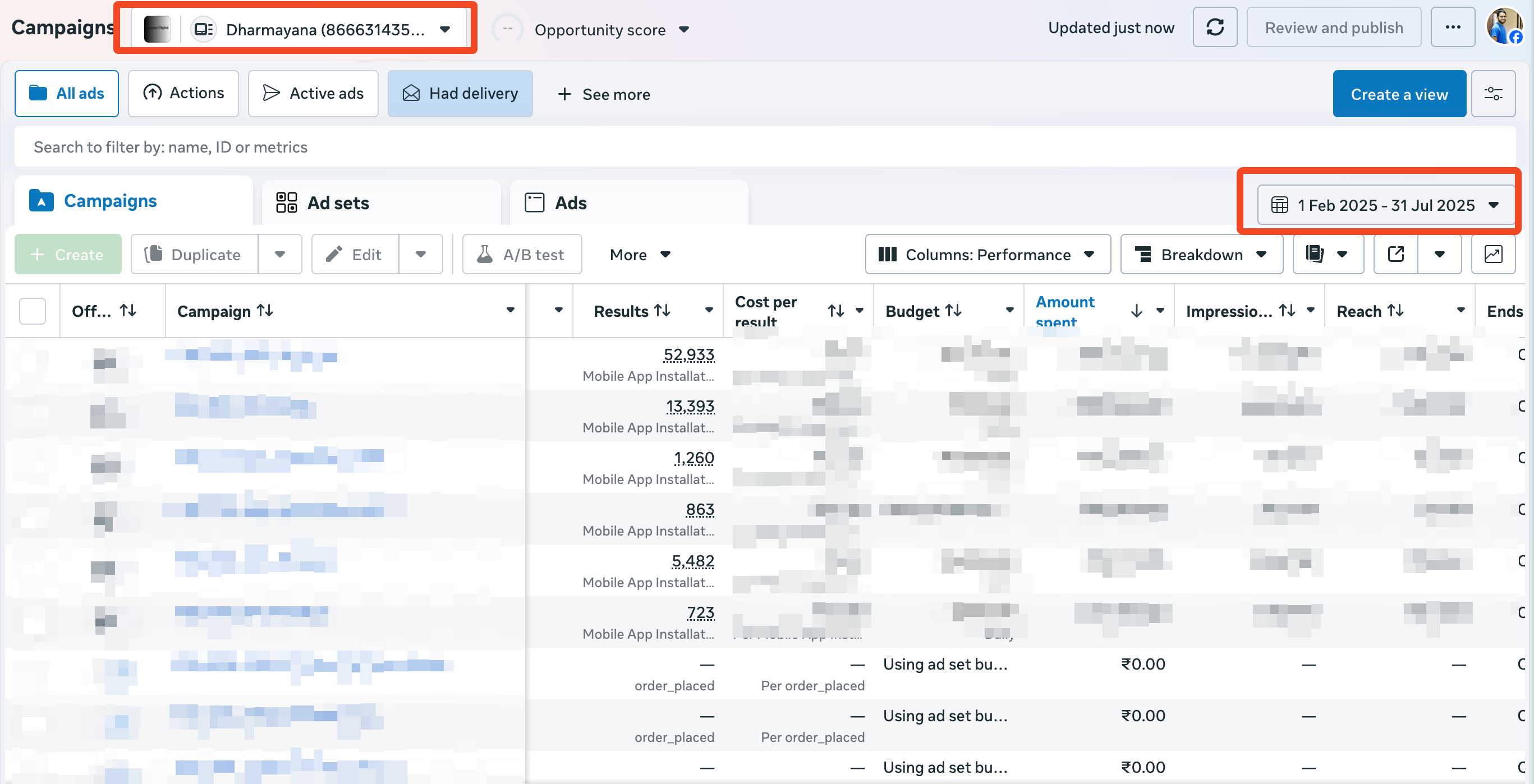Image resolution: width=1534 pixels, height=784 pixels.
Task: Select the Actions filter view
Action: [183, 94]
